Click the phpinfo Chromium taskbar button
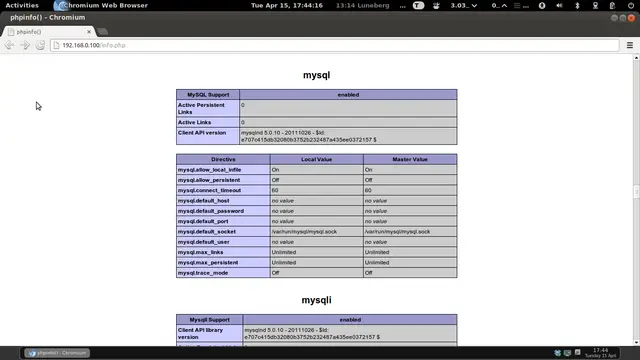Image resolution: width=640 pixels, height=360 pixels. pyautogui.click(x=57, y=353)
